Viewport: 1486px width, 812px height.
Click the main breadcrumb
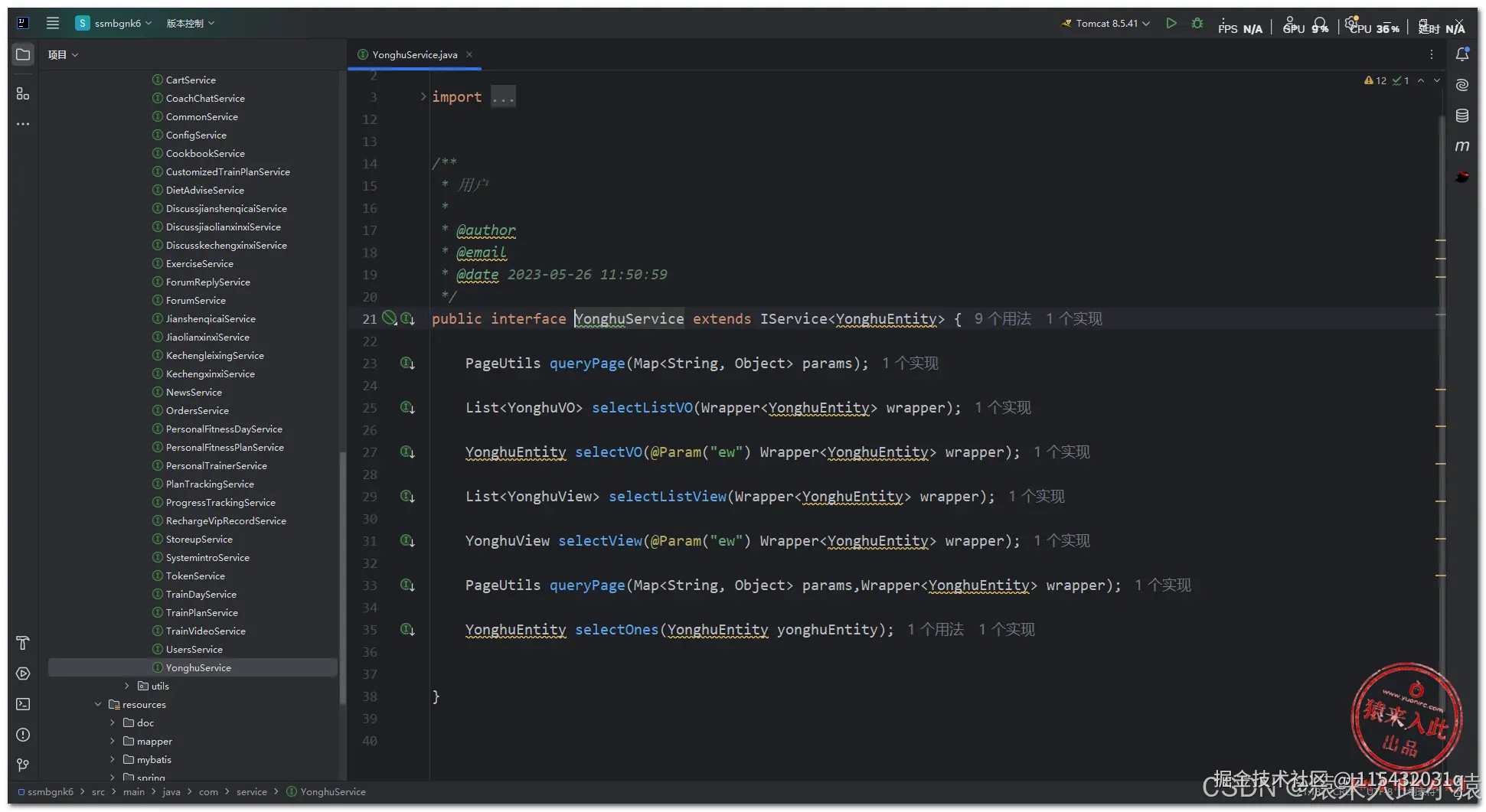click(x=134, y=791)
